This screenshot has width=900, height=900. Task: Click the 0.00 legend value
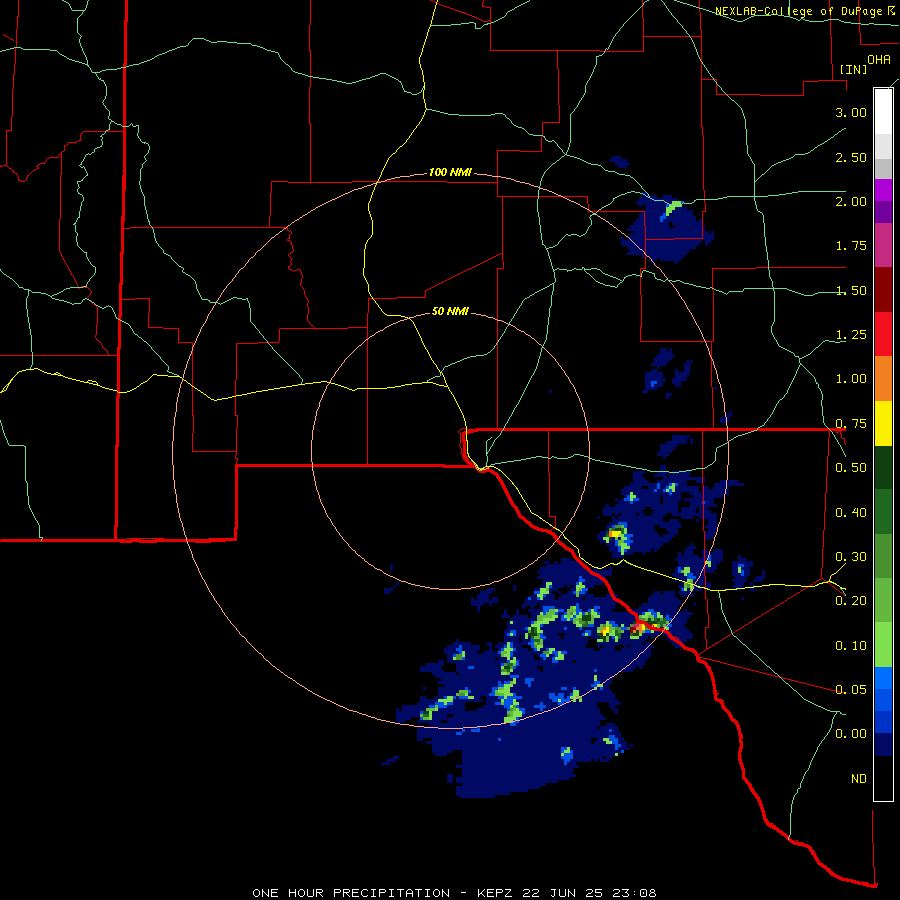(x=851, y=734)
